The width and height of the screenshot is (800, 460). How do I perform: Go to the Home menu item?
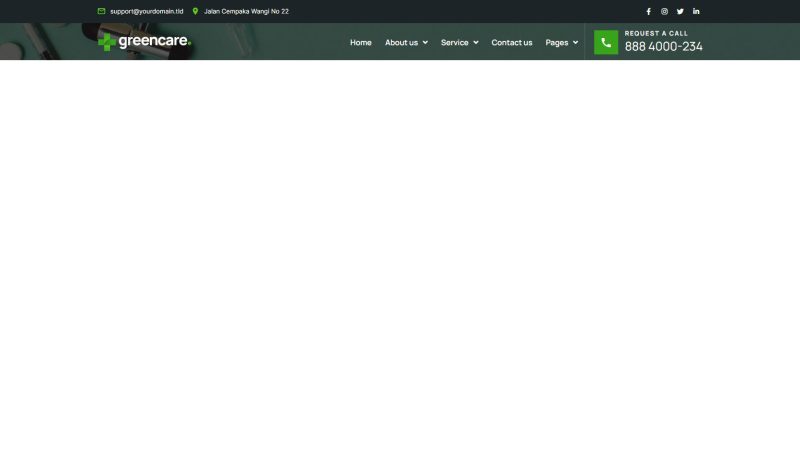tap(360, 43)
